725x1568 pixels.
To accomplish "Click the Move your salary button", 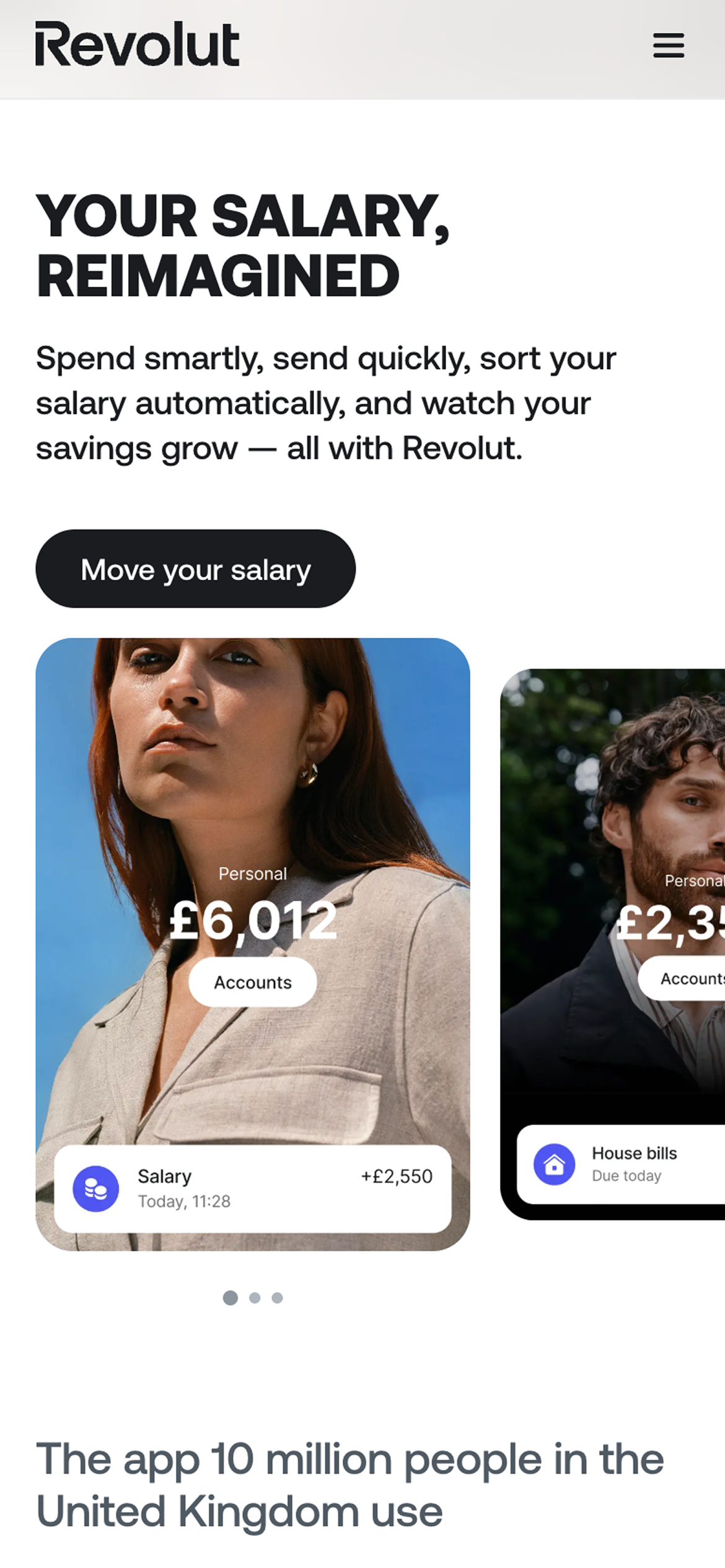I will (196, 568).
